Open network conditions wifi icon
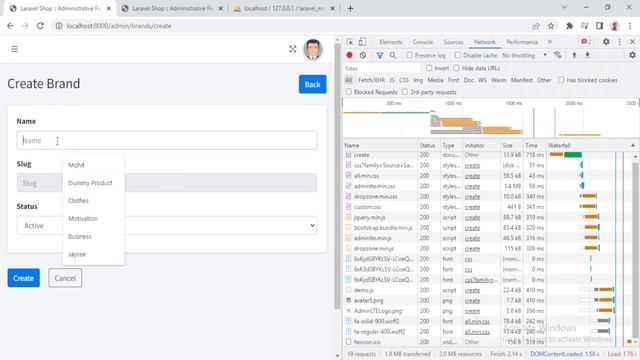 point(558,55)
